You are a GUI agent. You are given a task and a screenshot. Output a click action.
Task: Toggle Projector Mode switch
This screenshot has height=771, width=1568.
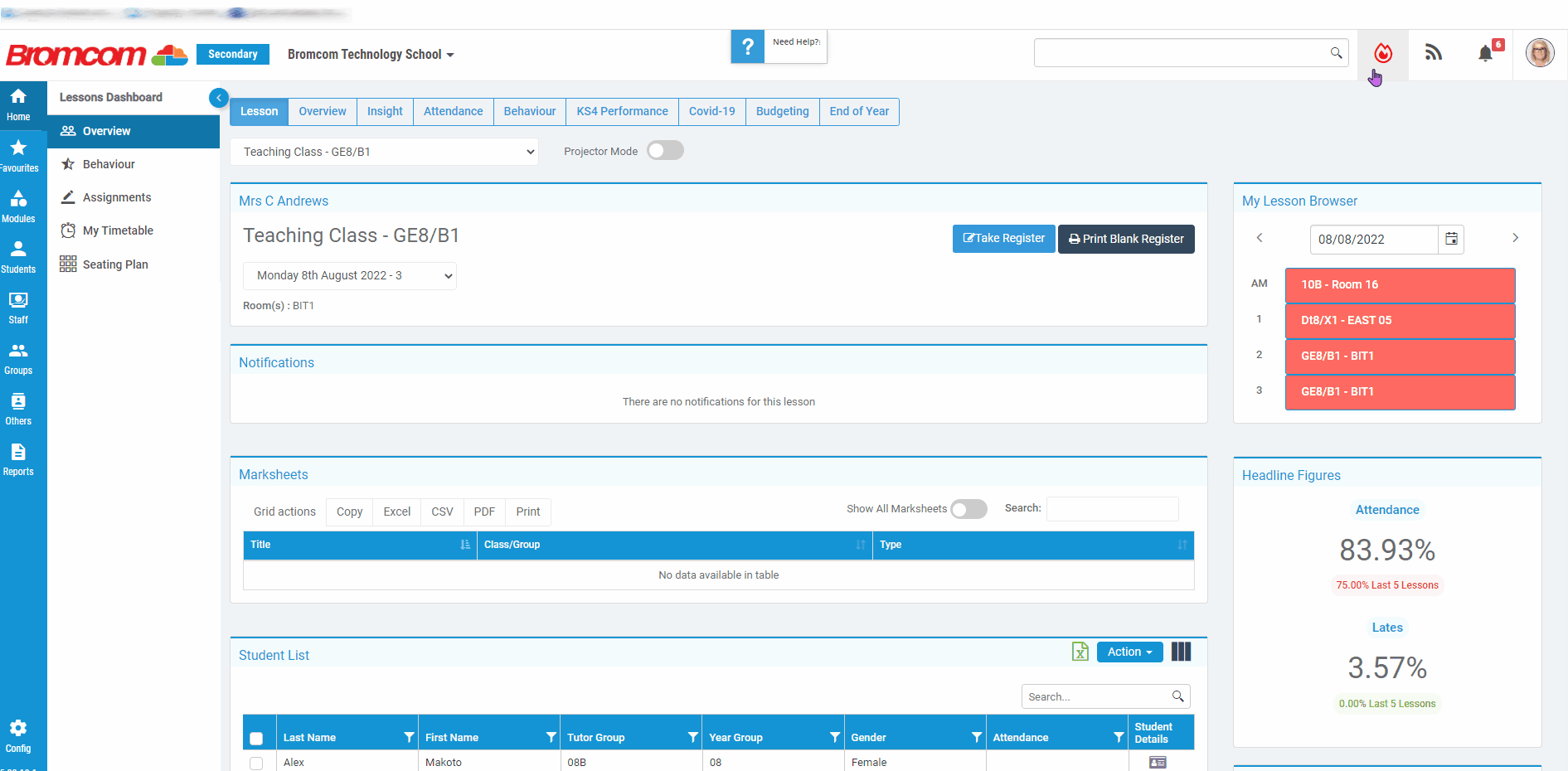[665, 151]
